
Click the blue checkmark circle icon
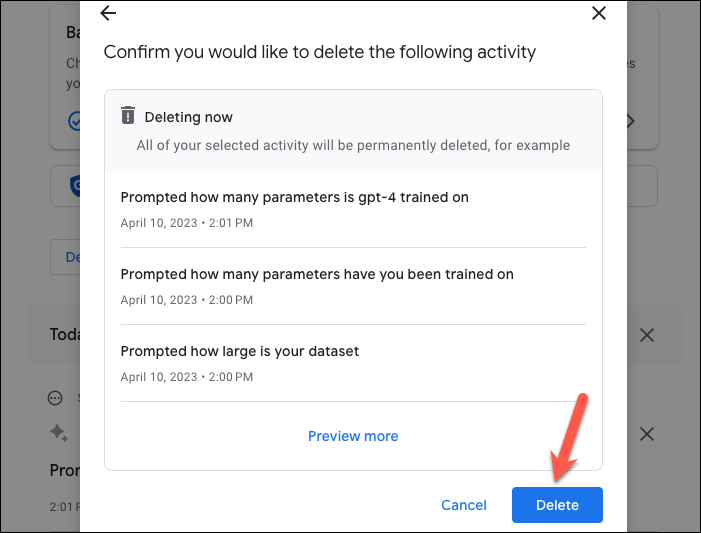pos(74,121)
